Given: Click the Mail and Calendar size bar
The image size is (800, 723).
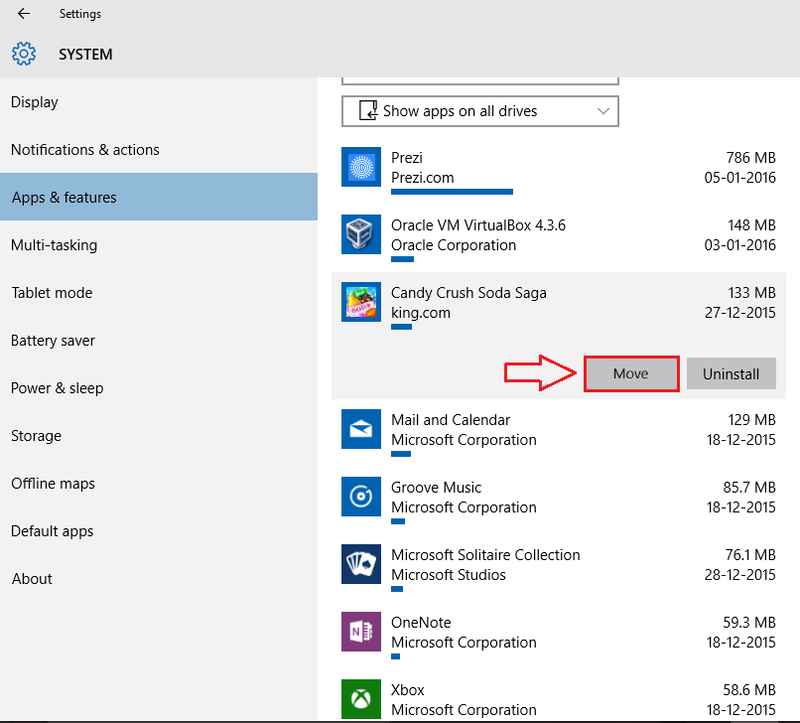Looking at the screenshot, I should pos(401,454).
